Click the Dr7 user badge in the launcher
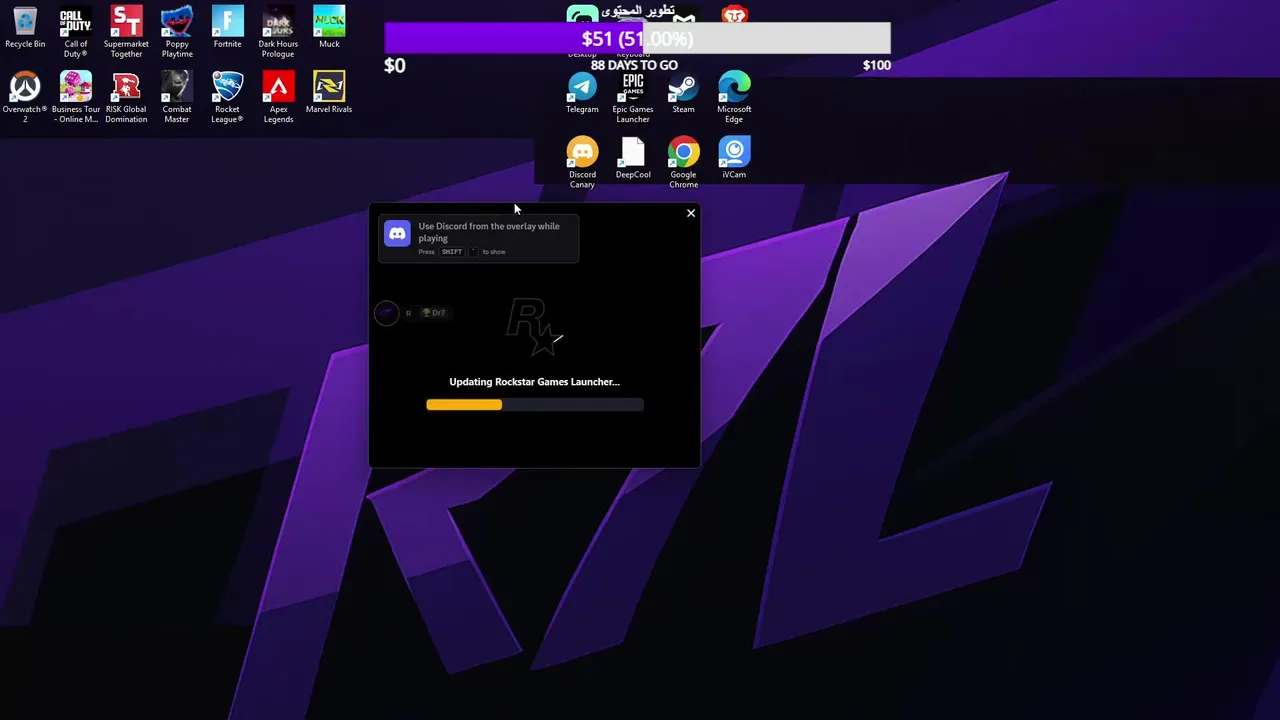Image resolution: width=1280 pixels, height=720 pixels. [433, 313]
